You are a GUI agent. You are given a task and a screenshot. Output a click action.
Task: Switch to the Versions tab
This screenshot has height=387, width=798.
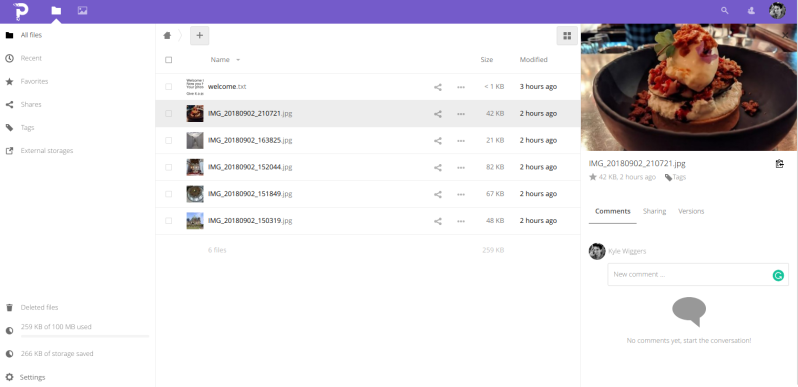[691, 211]
